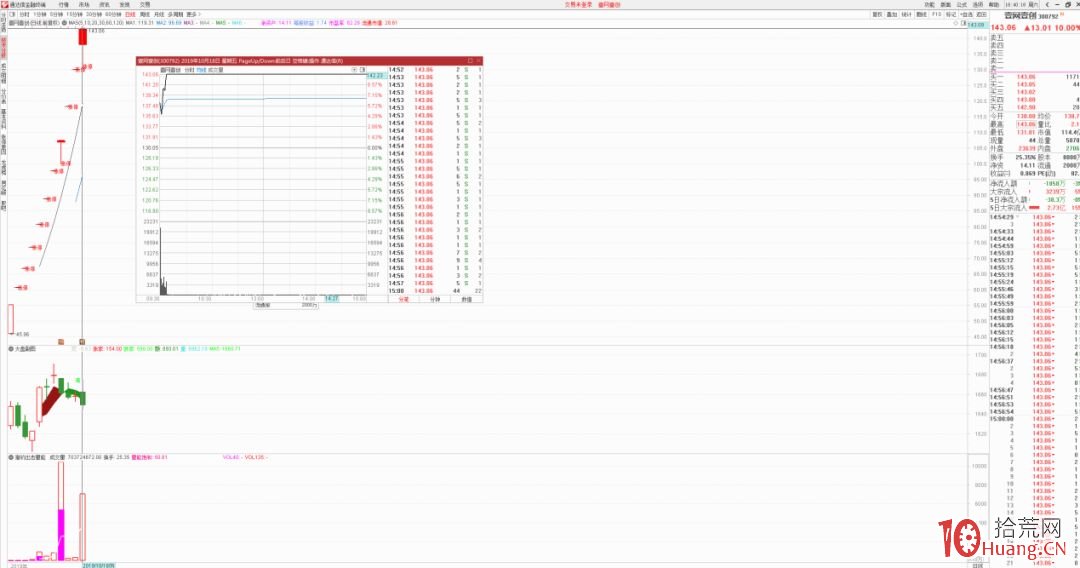Click the stock name 壹网壹创 header

click(1020, 16)
